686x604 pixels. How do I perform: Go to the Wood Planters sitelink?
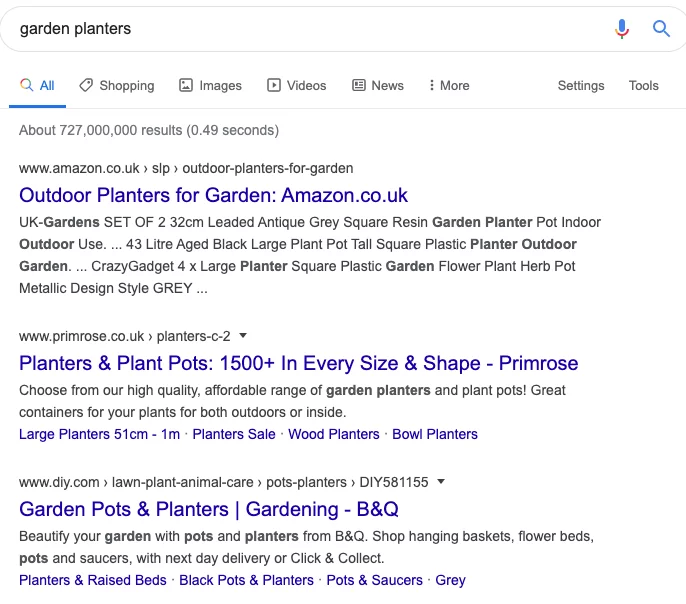pyautogui.click(x=332, y=434)
